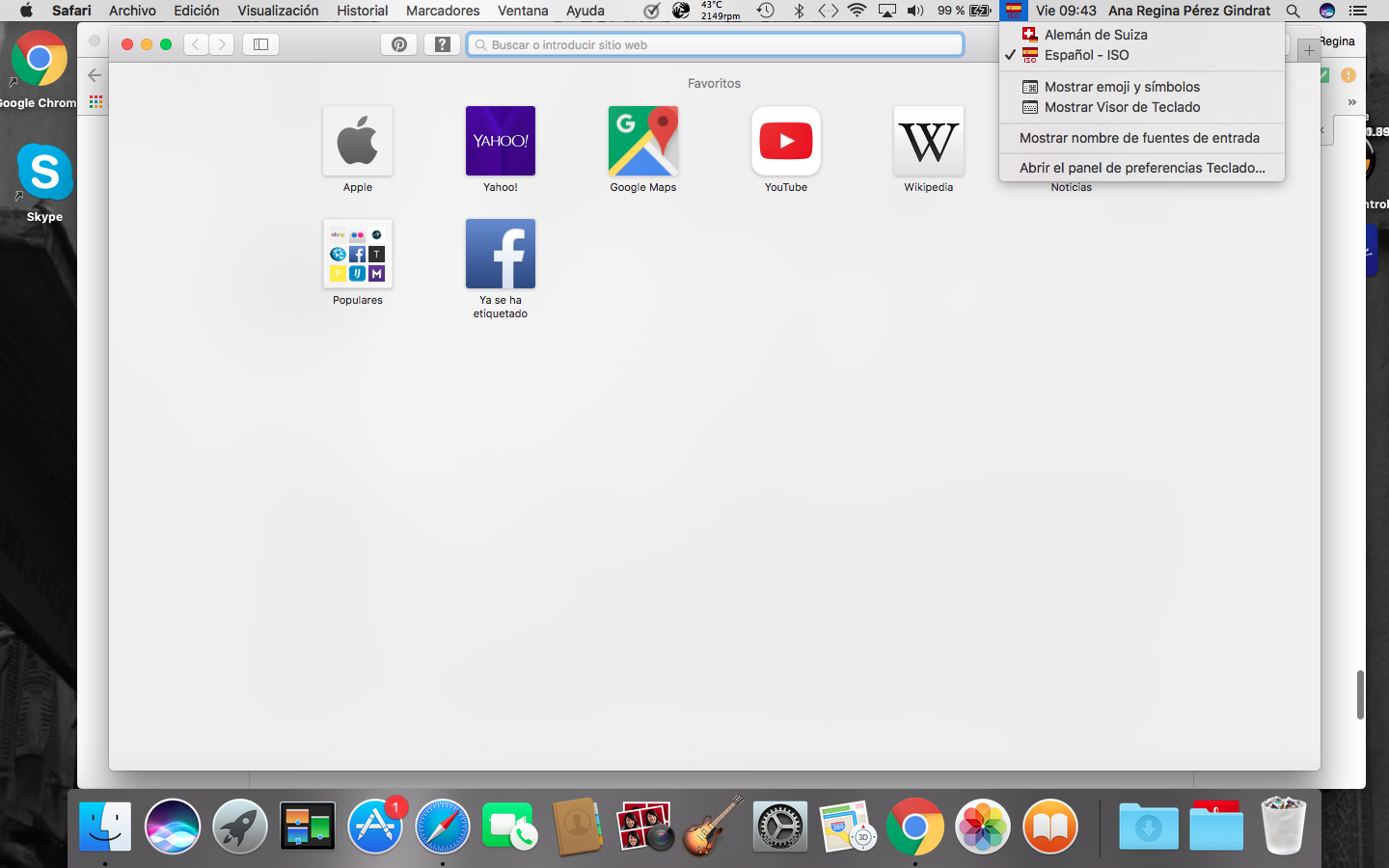This screenshot has width=1389, height=868.
Task: Open the Historial menu
Action: coord(363,11)
